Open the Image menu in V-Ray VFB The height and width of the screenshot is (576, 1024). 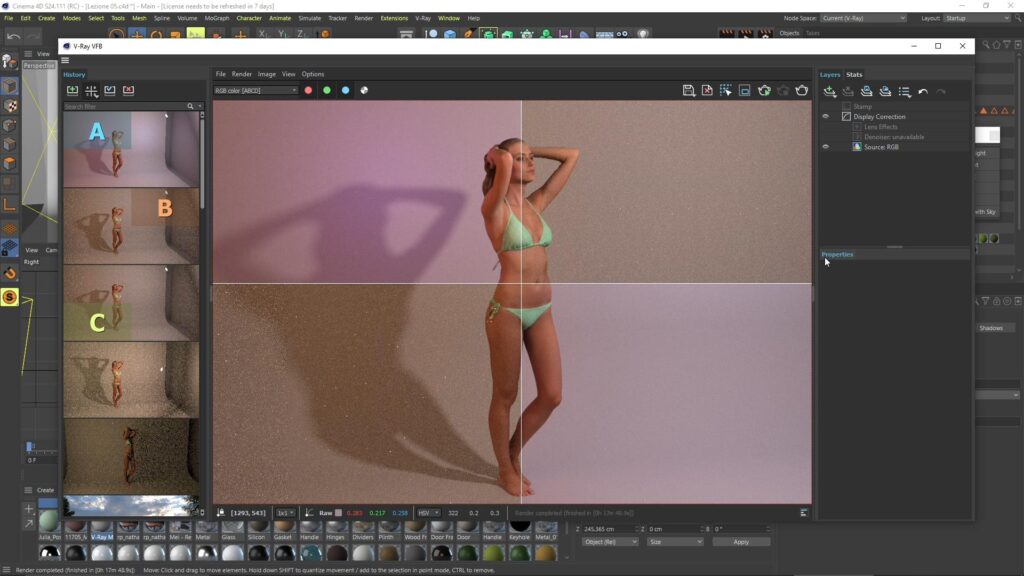(266, 74)
